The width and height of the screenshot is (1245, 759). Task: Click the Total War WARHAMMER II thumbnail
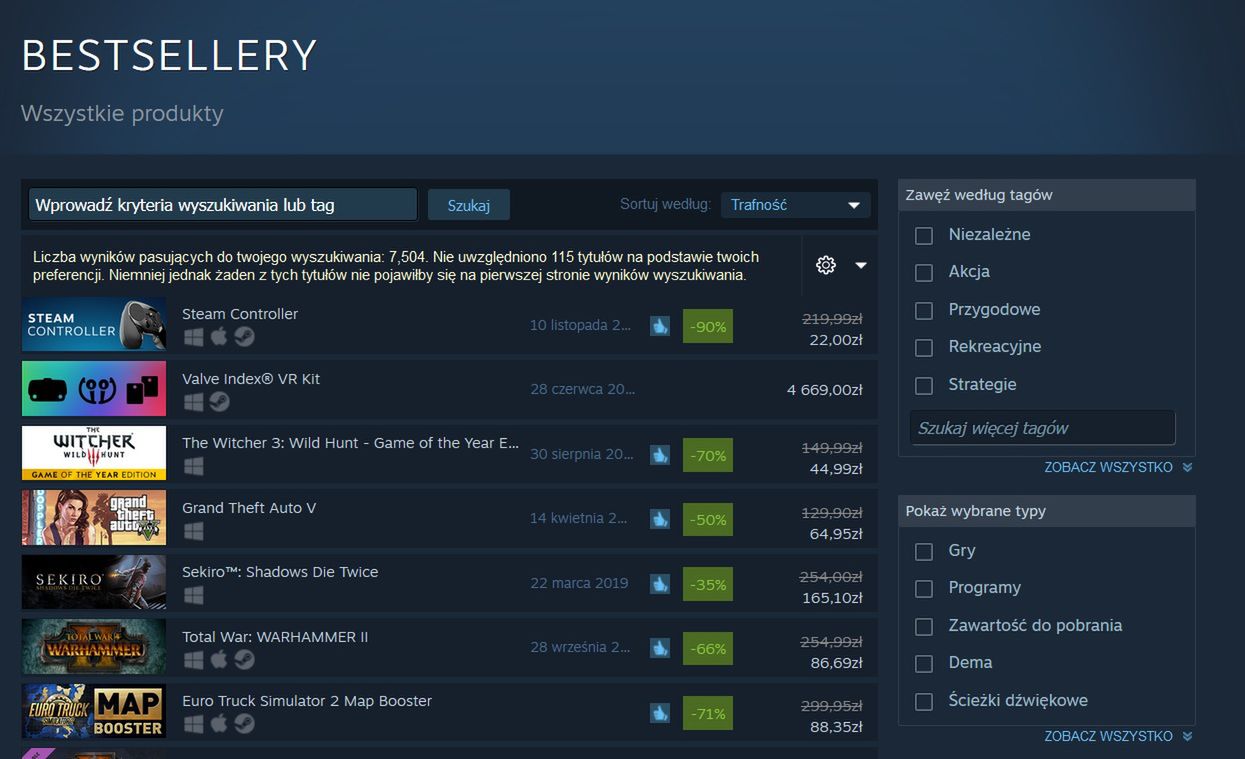[94, 647]
